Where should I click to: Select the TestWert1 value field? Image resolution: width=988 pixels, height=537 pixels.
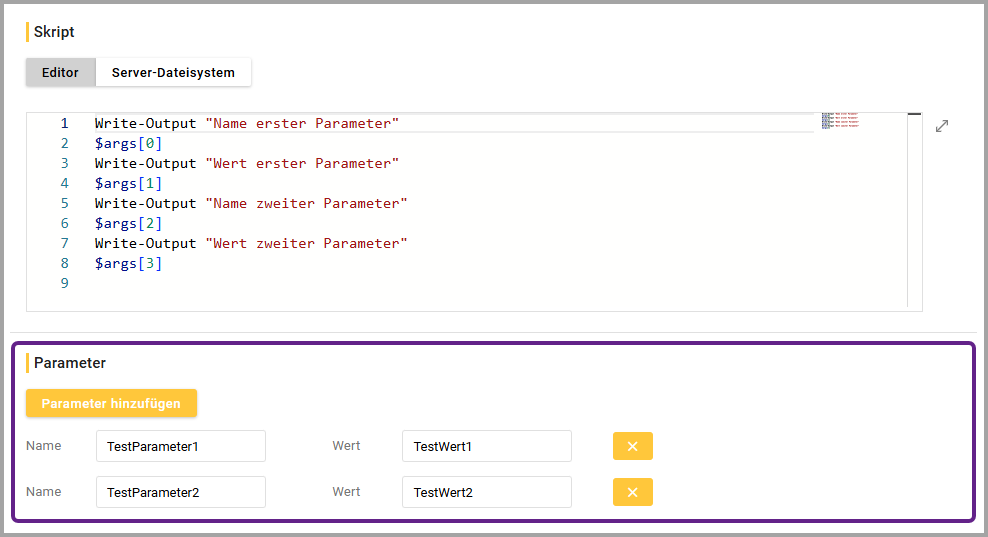point(487,446)
